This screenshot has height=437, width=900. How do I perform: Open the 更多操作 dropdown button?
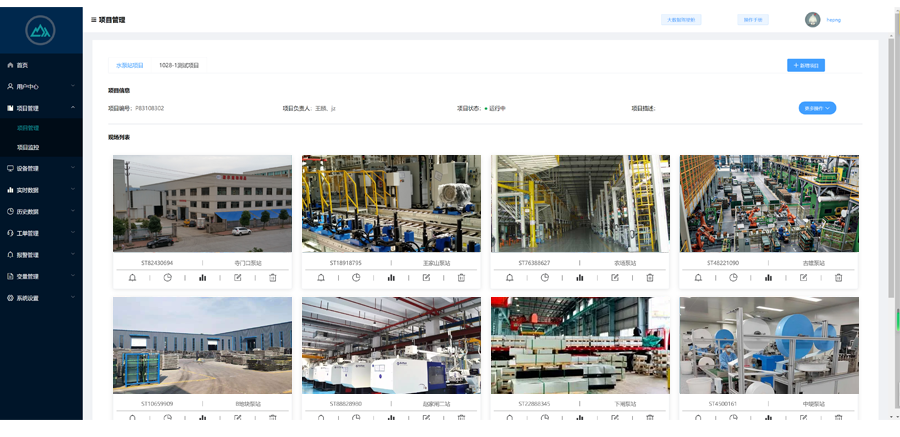[x=817, y=108]
